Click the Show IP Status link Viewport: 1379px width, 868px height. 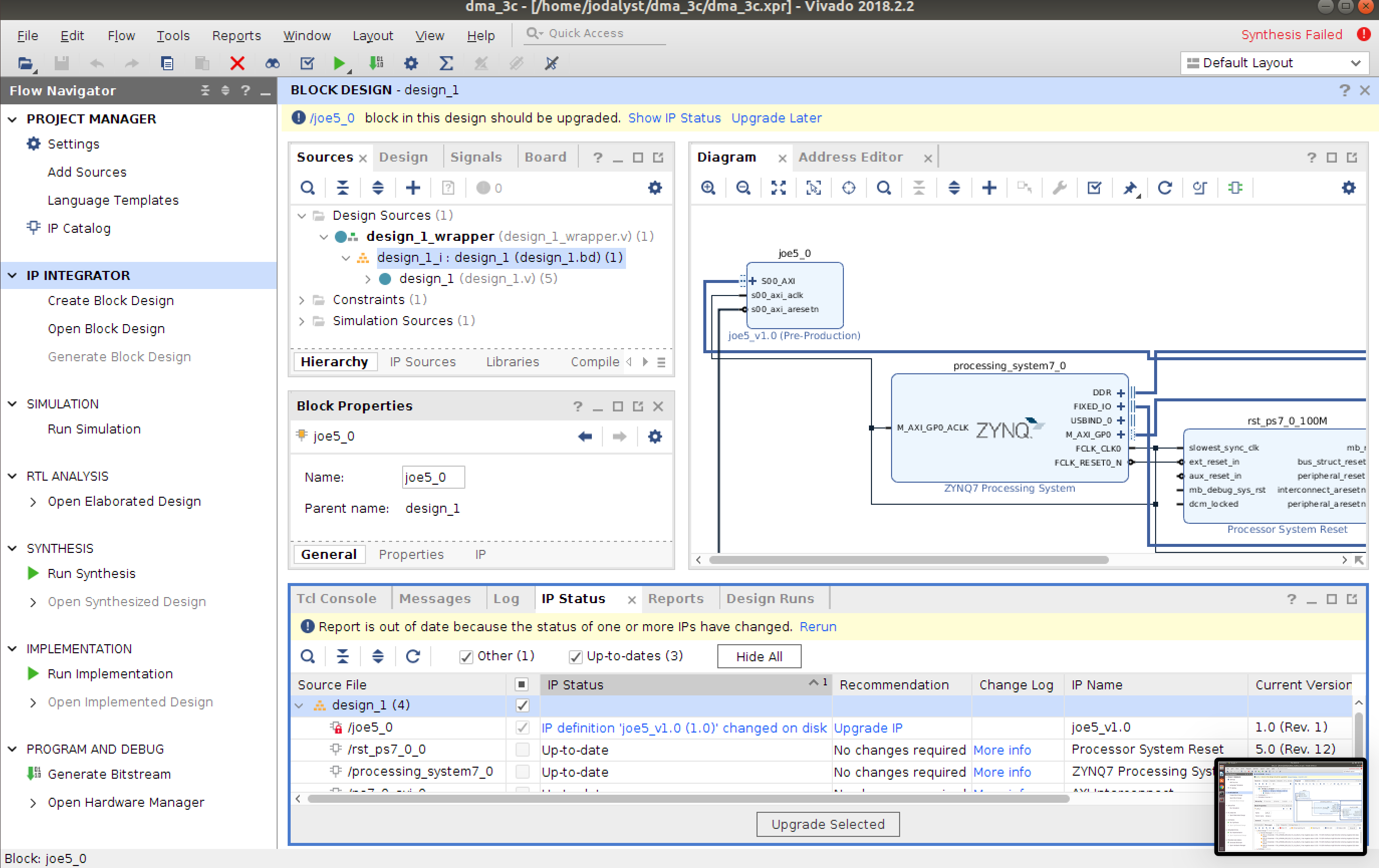click(x=674, y=118)
